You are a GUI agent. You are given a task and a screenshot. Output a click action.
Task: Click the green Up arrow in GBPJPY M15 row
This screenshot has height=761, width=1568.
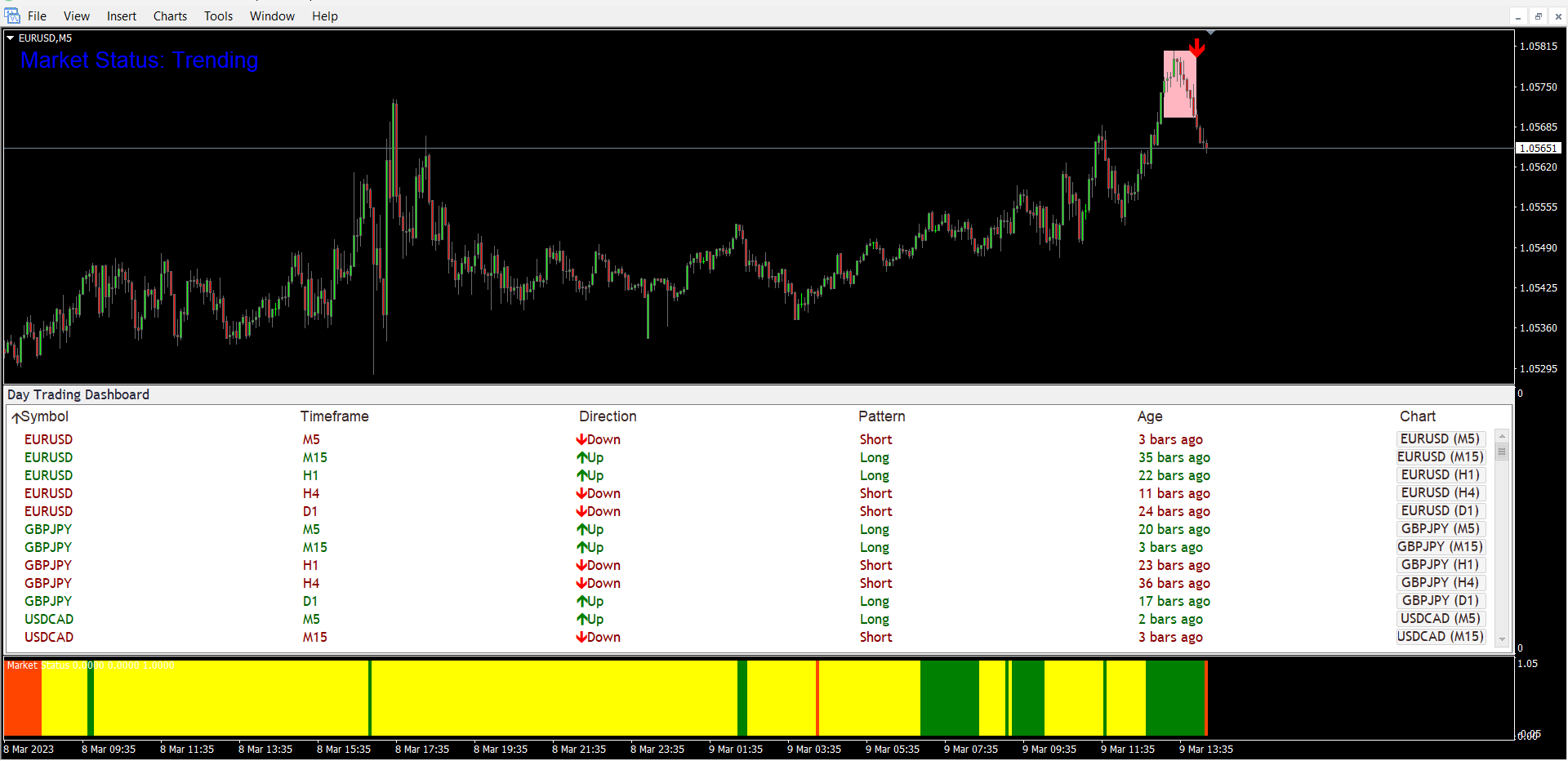click(x=582, y=547)
